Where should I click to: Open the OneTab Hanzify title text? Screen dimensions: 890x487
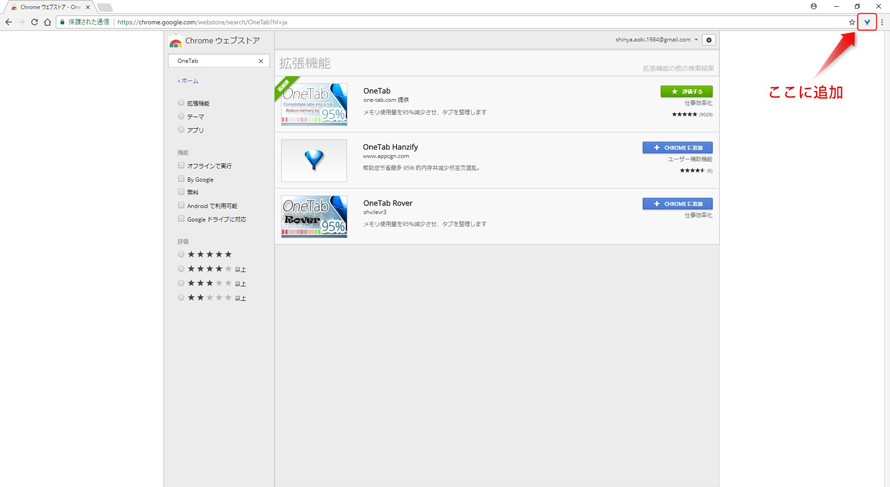click(x=391, y=147)
